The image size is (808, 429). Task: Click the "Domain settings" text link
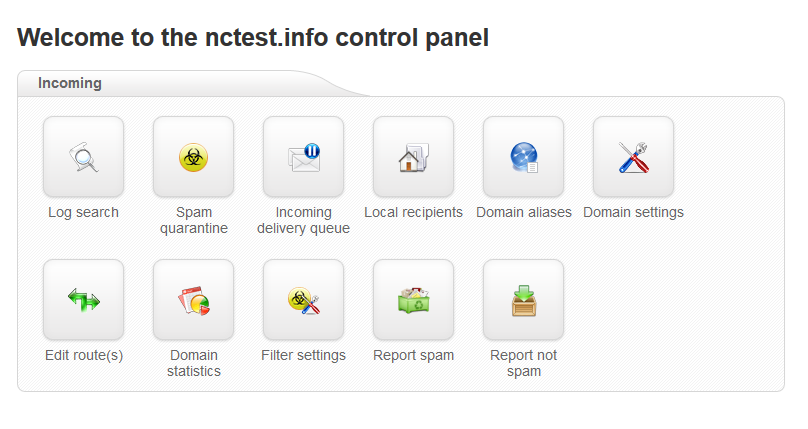[x=633, y=212]
